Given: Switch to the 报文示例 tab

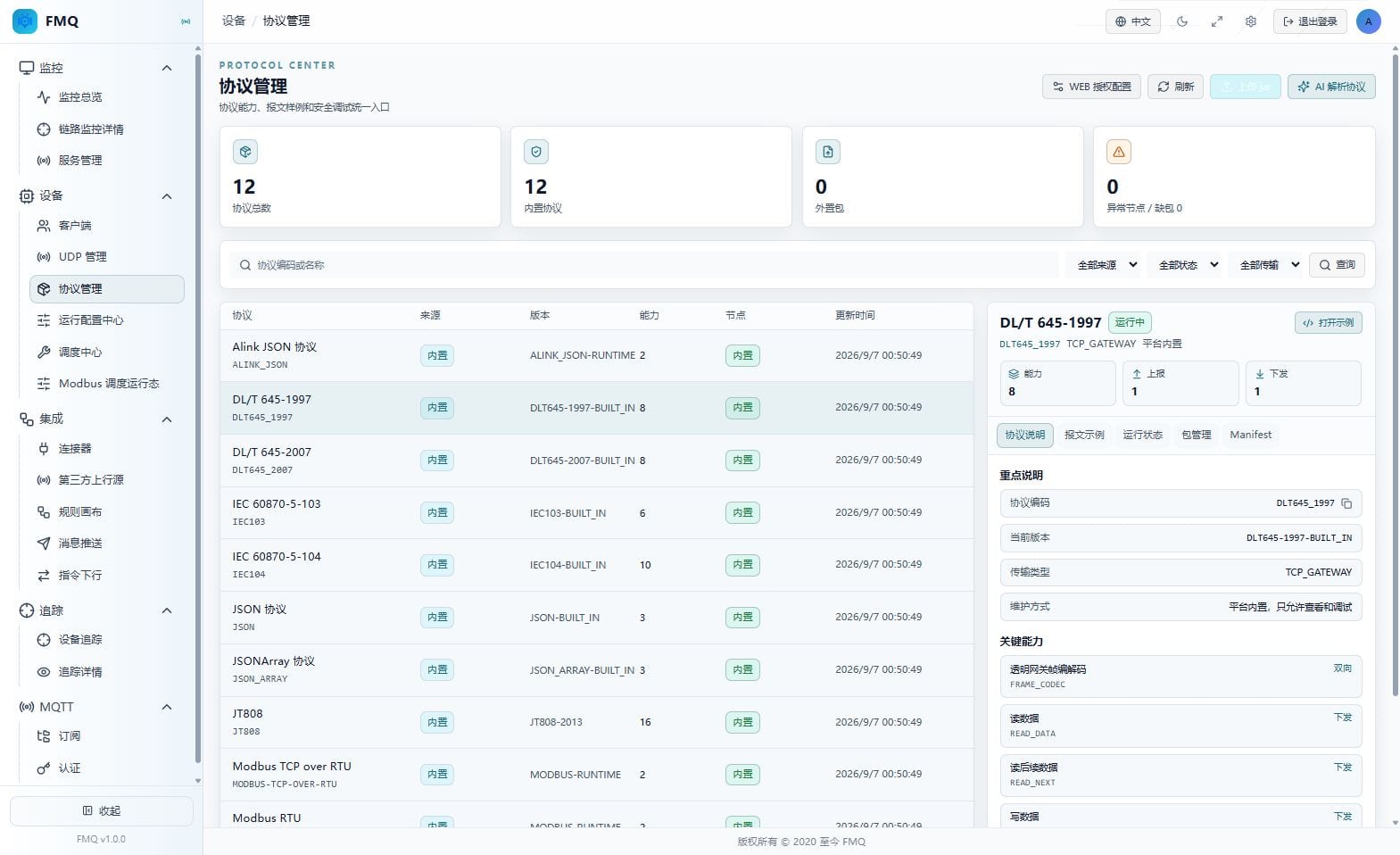Looking at the screenshot, I should tap(1084, 436).
